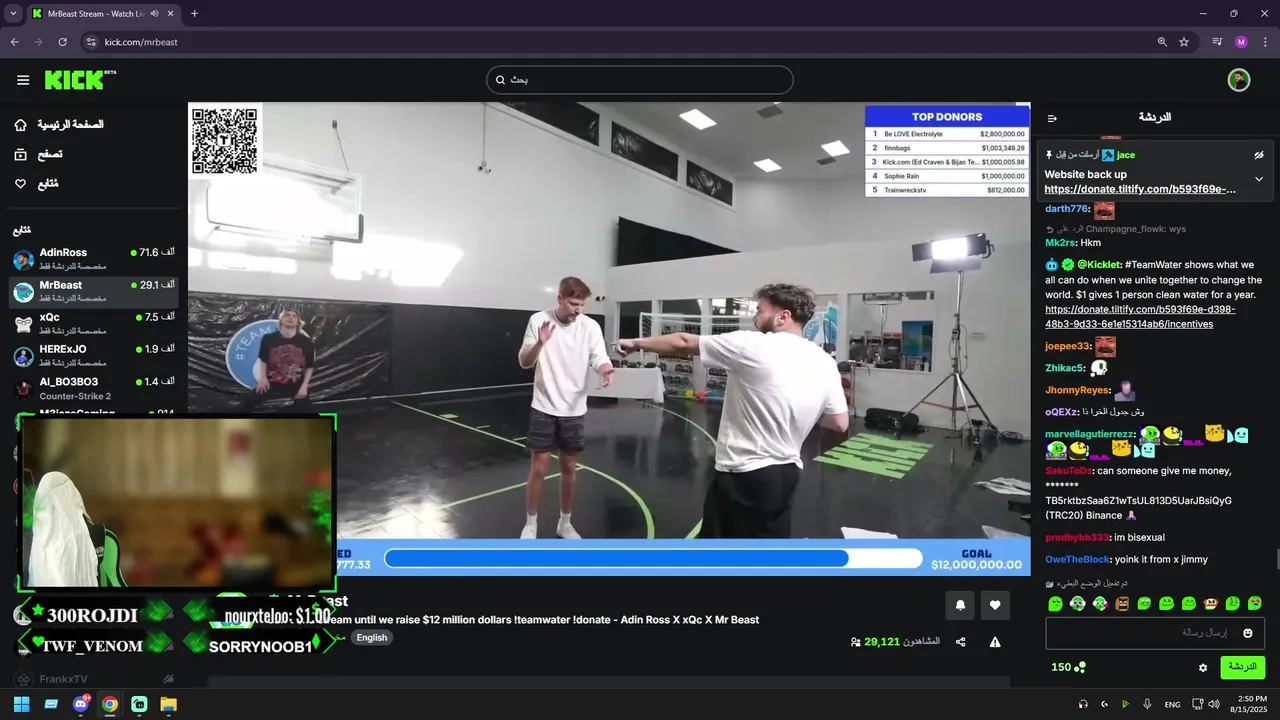Open File Explorer from the taskbar
Image resolution: width=1280 pixels, height=720 pixels.
[168, 704]
